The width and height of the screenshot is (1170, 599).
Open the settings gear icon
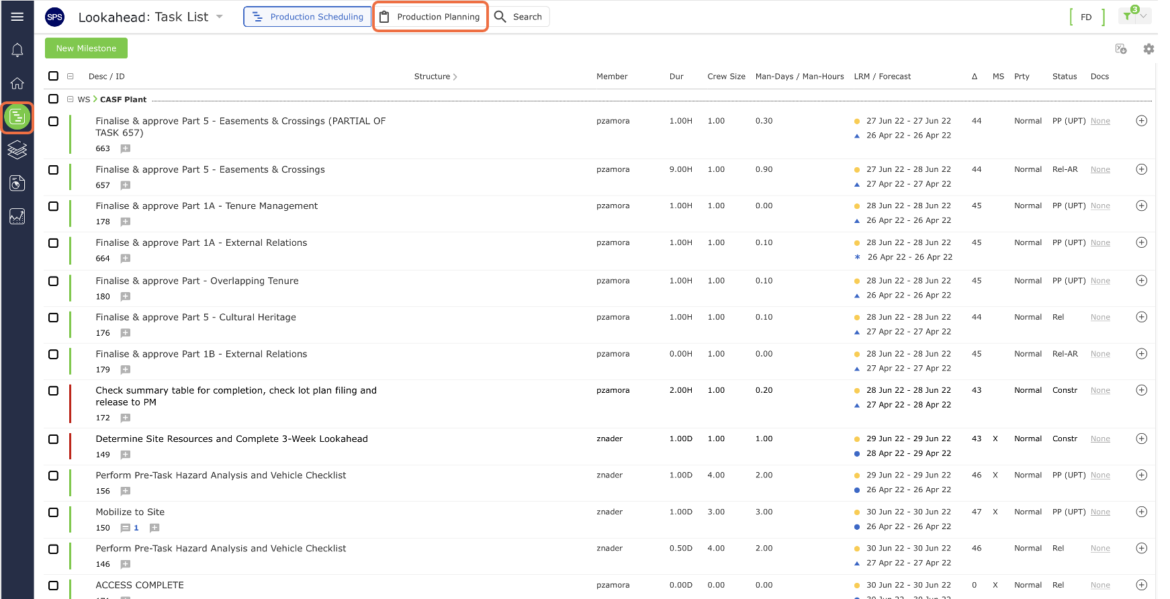pyautogui.click(x=1148, y=48)
